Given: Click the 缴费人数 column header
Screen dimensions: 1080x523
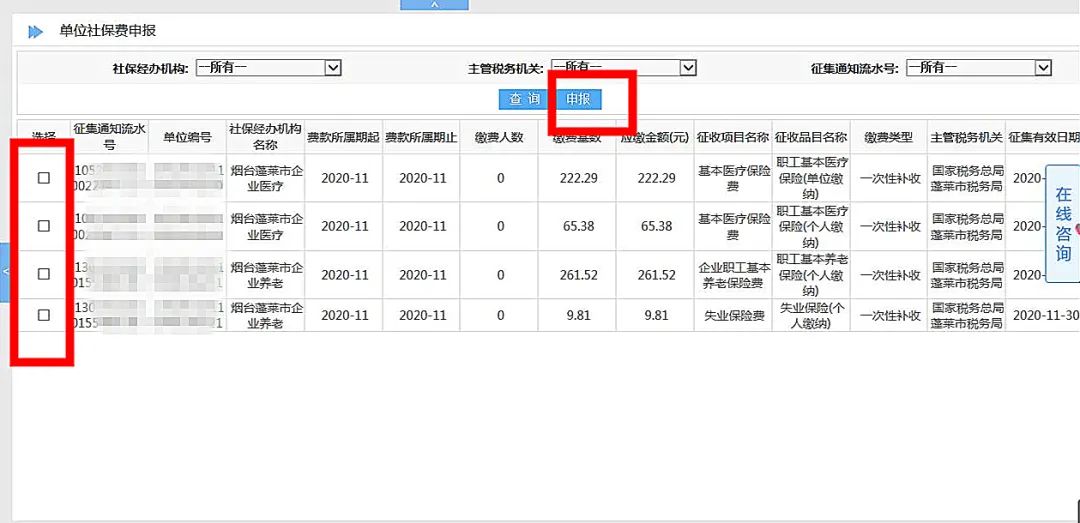Looking at the screenshot, I should (499, 137).
